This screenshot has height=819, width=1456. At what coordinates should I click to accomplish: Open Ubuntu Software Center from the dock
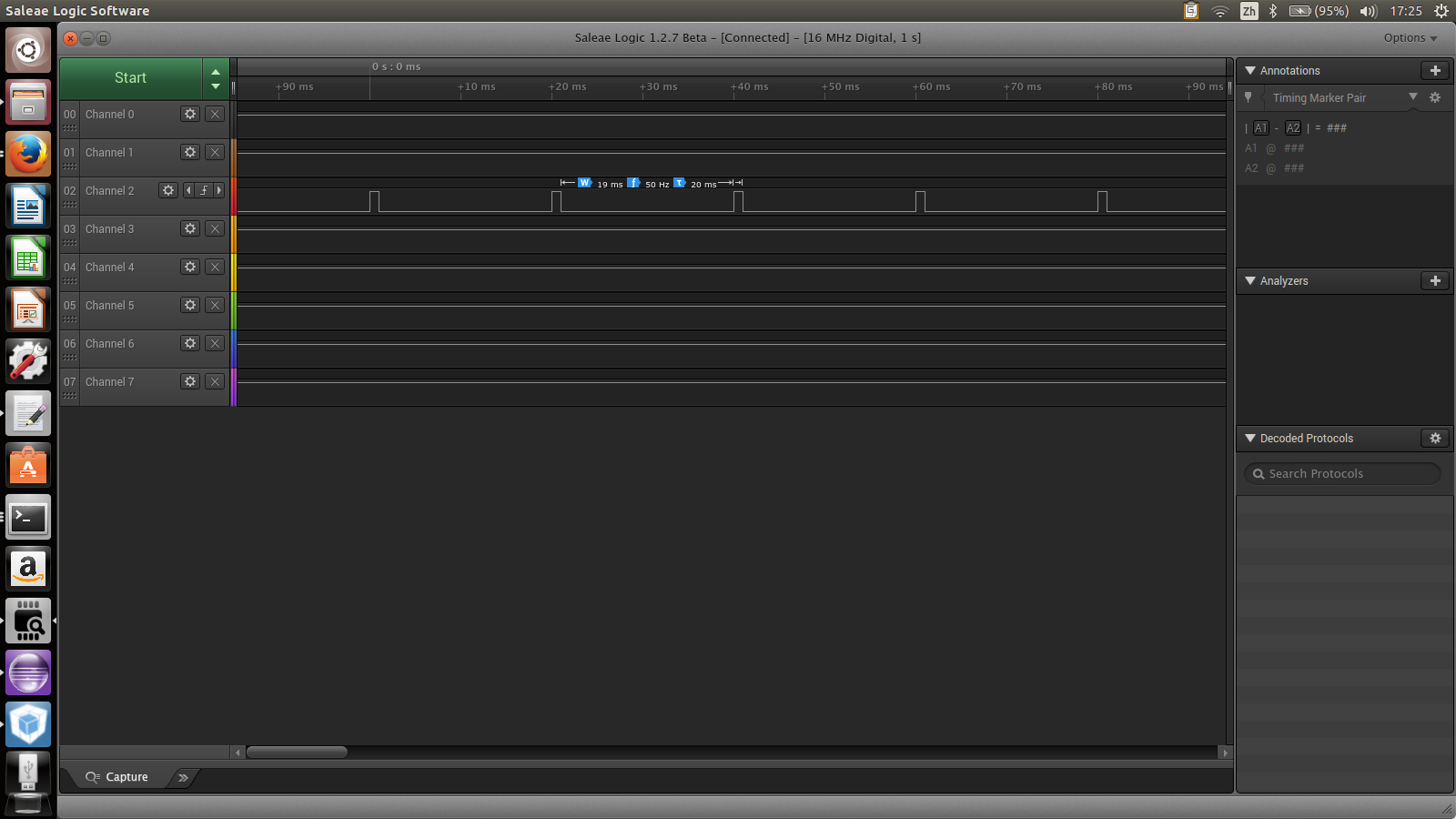pos(28,466)
